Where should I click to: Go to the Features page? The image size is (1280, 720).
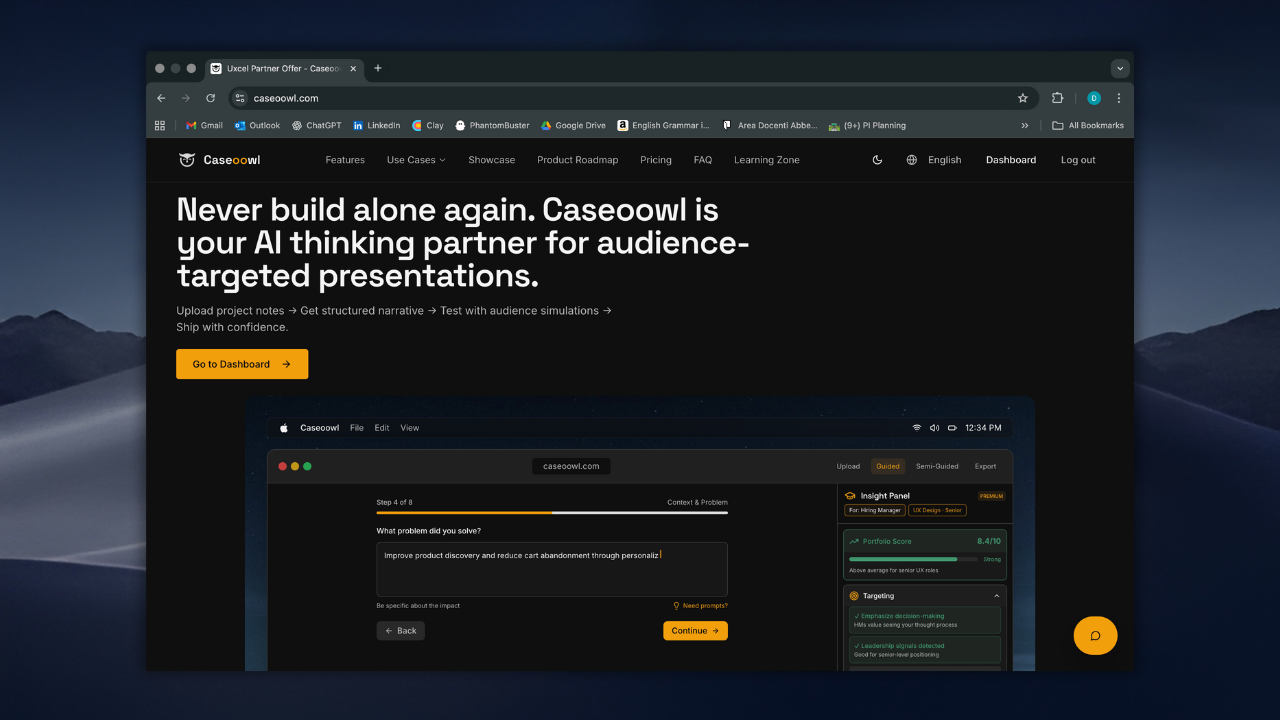tap(345, 160)
